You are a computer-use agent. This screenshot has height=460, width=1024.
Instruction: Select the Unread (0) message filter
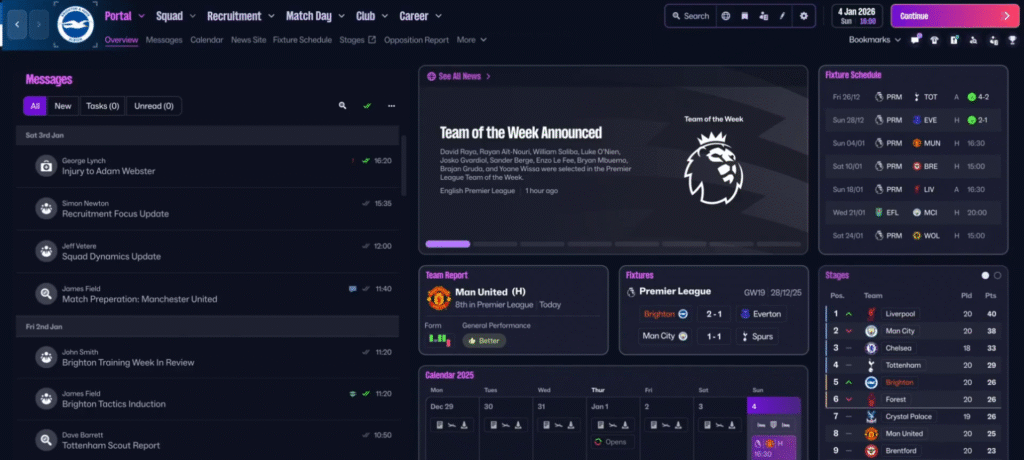154,106
